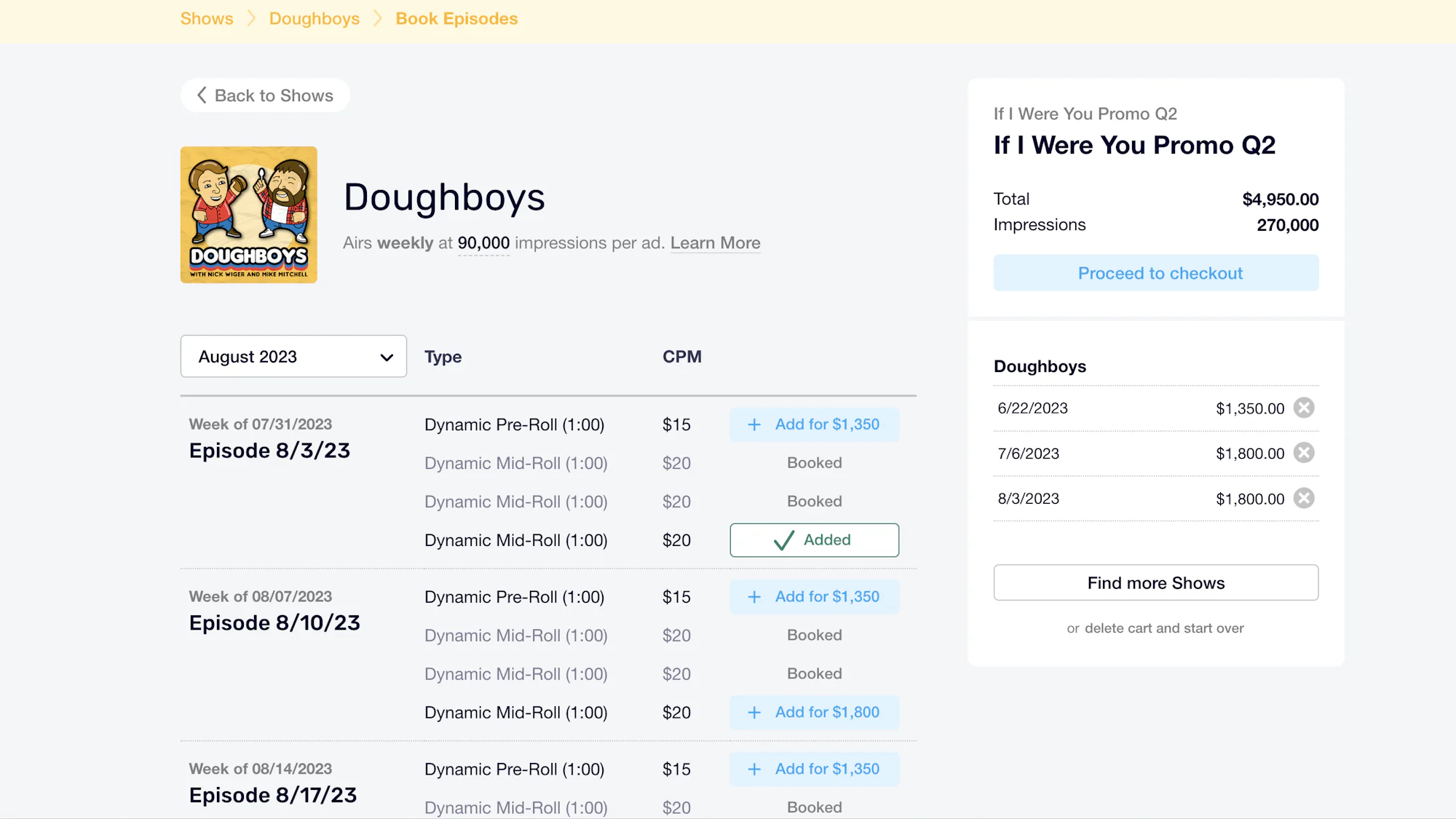The width and height of the screenshot is (1456, 819).
Task: Click the chevron arrow in Back to Shows
Action: point(202,95)
